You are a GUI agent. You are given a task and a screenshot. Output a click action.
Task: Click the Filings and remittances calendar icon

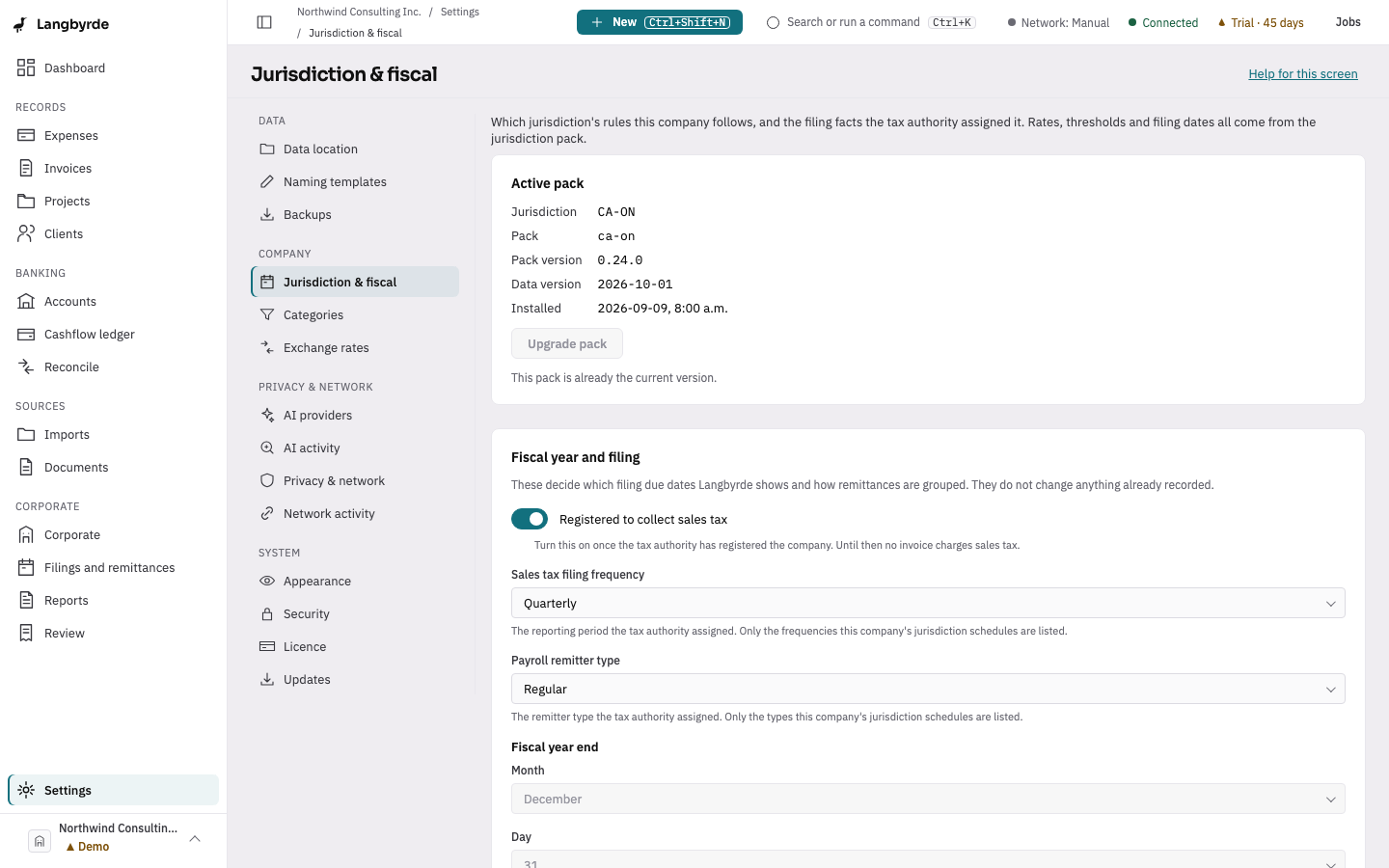tap(26, 567)
